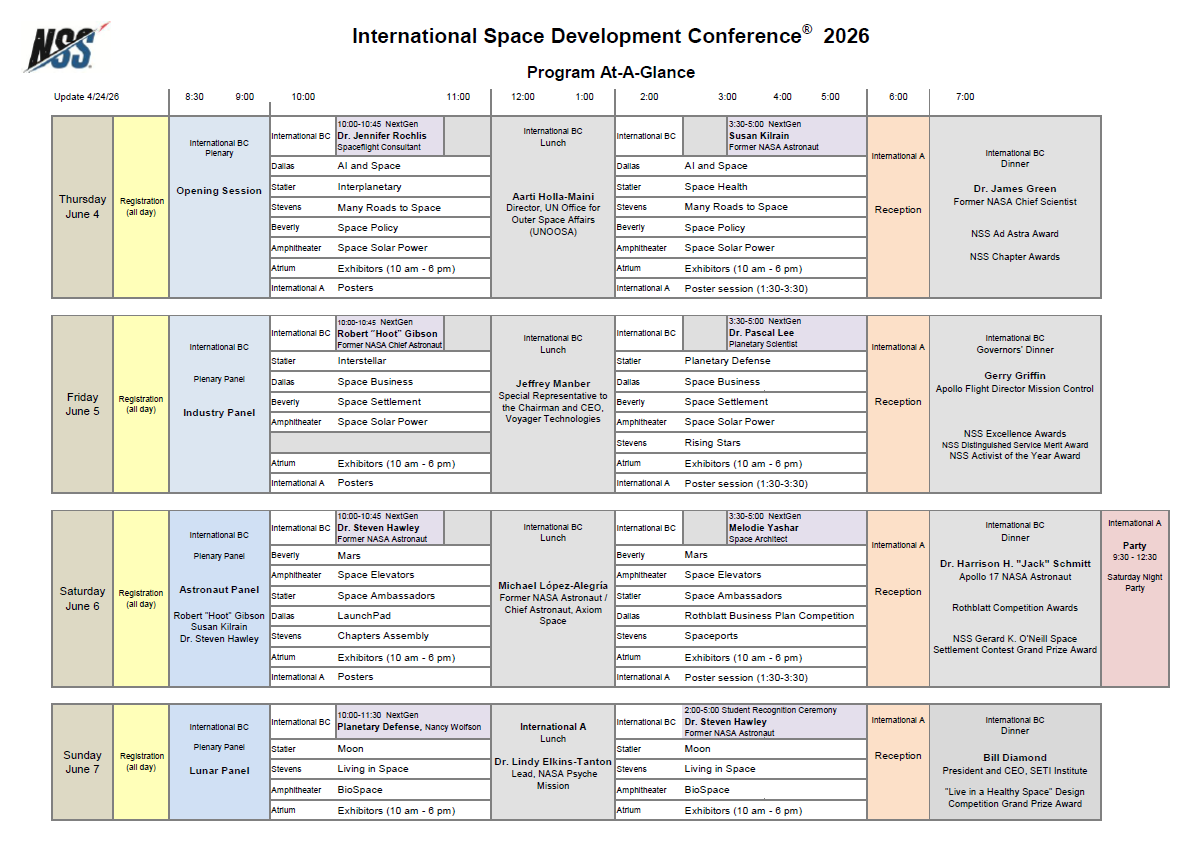Click the Friday June 5 date label
The image size is (1185, 849).
click(82, 405)
